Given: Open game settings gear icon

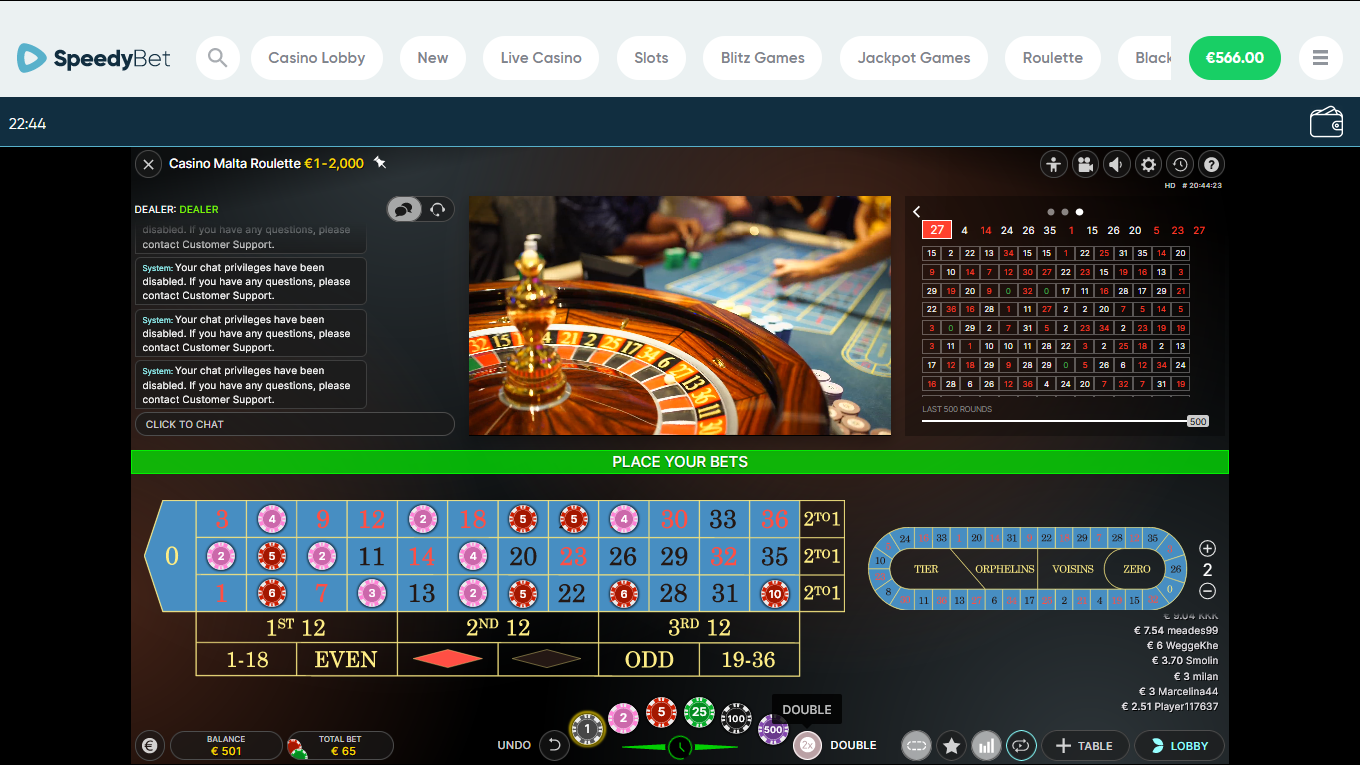Looking at the screenshot, I should click(1149, 165).
